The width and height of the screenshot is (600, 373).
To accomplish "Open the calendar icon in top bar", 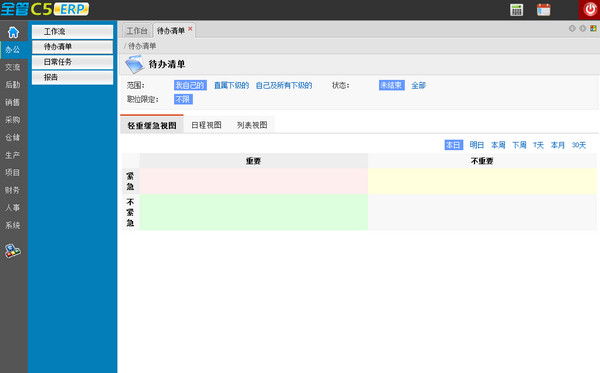I will point(543,10).
